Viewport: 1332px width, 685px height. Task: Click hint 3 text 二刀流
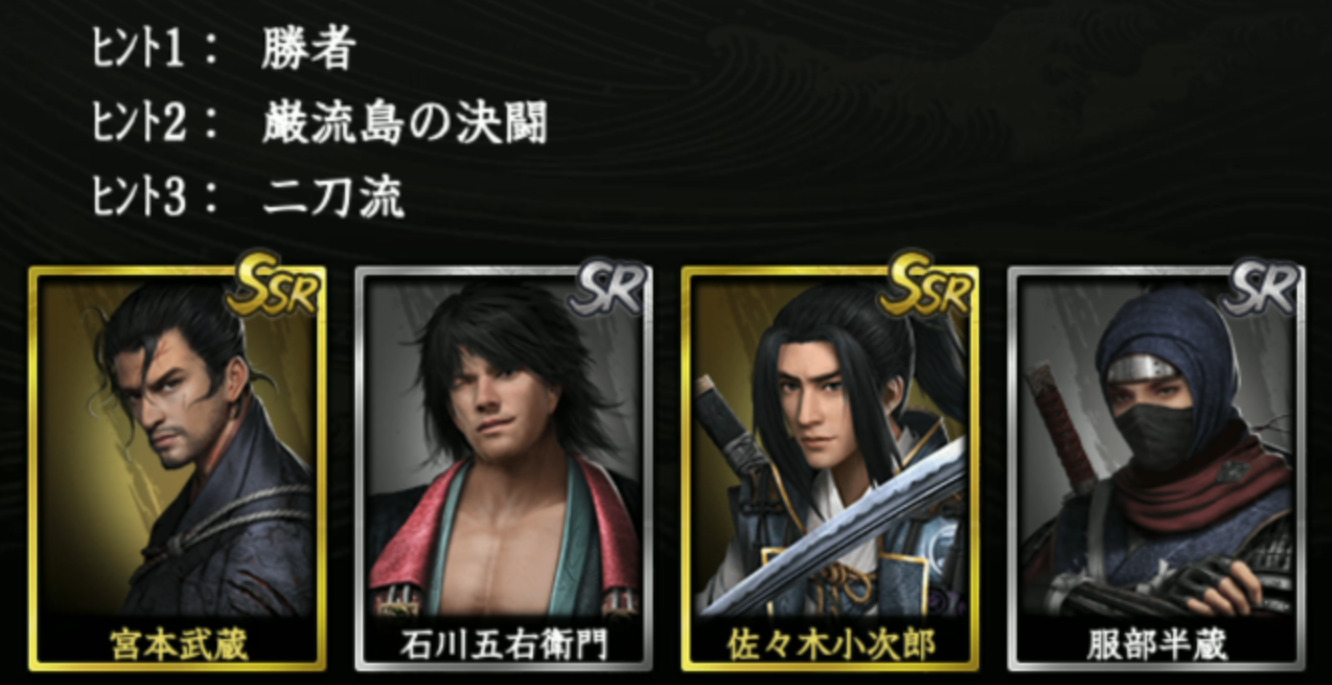click(333, 198)
